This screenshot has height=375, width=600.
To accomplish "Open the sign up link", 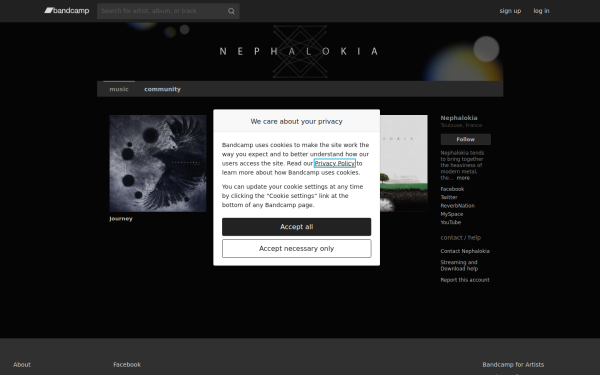I will point(510,11).
